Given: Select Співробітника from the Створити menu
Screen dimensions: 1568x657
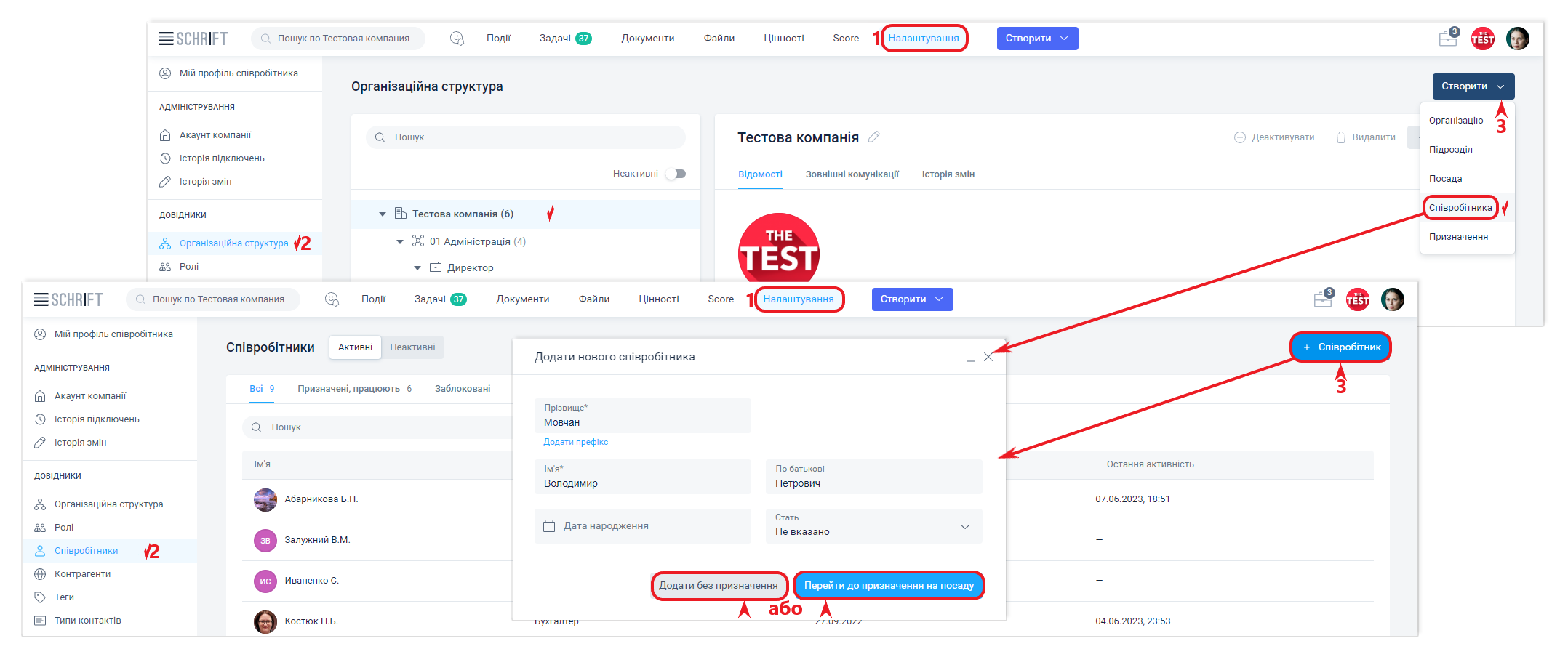Looking at the screenshot, I should (1460, 208).
